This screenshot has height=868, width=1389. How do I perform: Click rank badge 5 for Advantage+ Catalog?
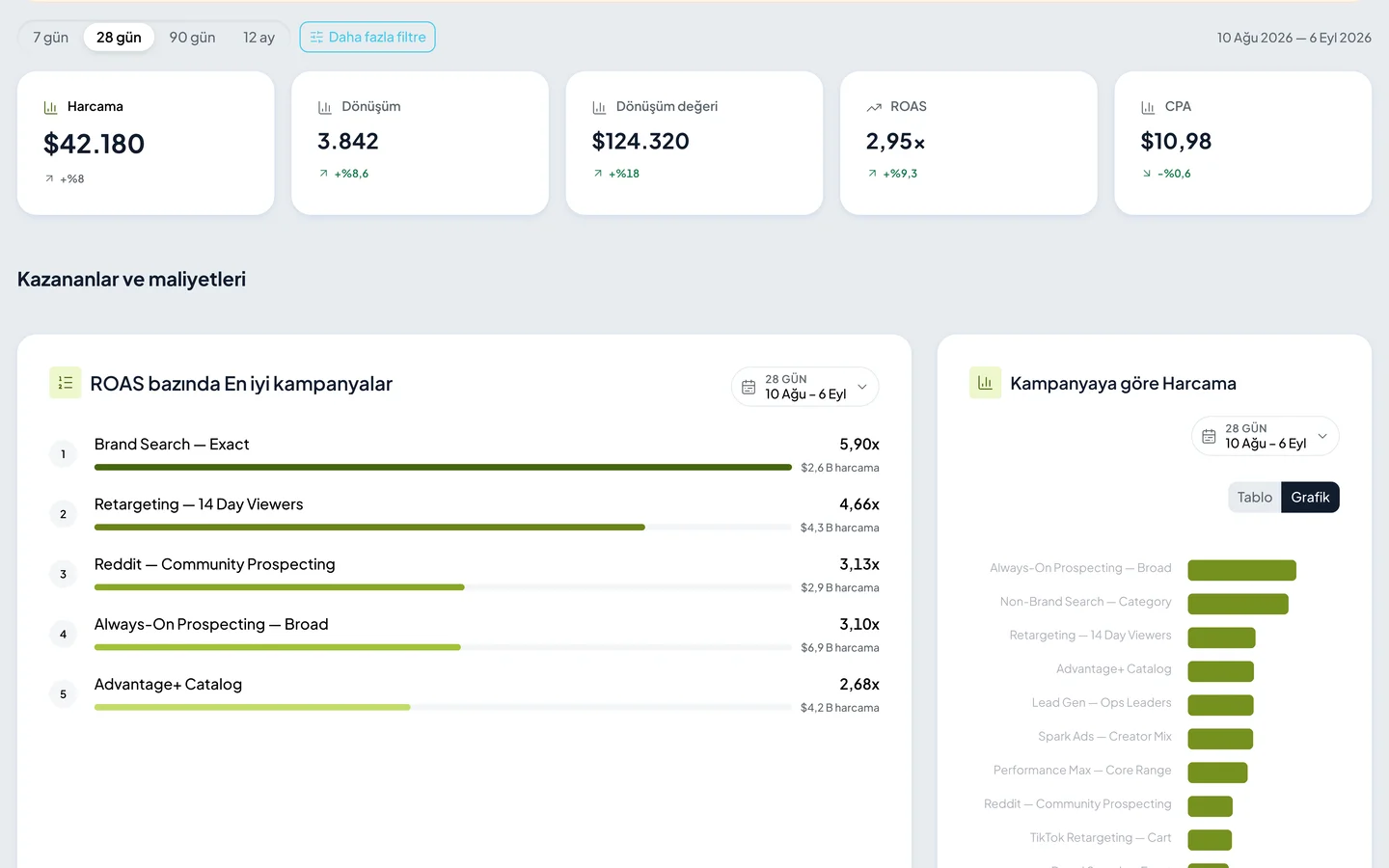point(64,694)
